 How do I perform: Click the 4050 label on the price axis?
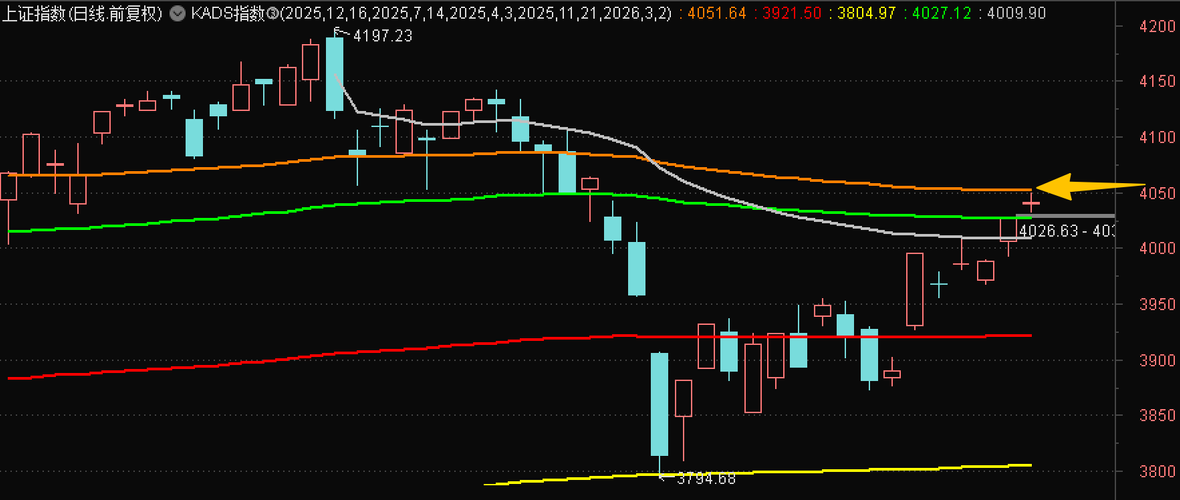point(1157,194)
